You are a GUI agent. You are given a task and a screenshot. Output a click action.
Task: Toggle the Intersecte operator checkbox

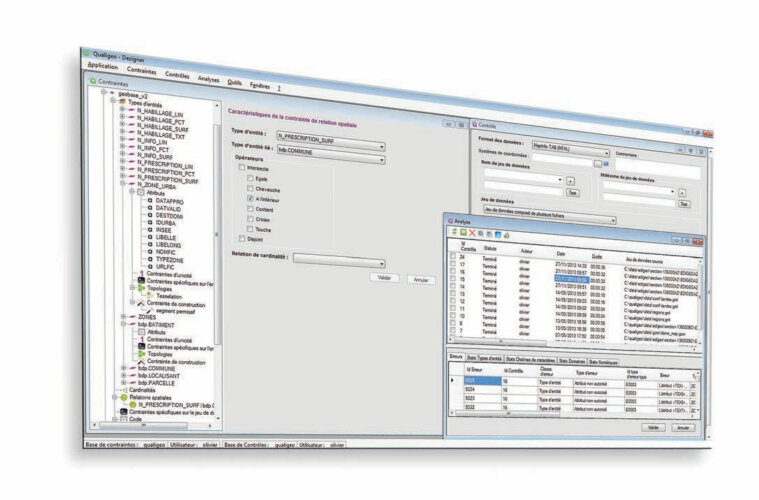(x=242, y=167)
